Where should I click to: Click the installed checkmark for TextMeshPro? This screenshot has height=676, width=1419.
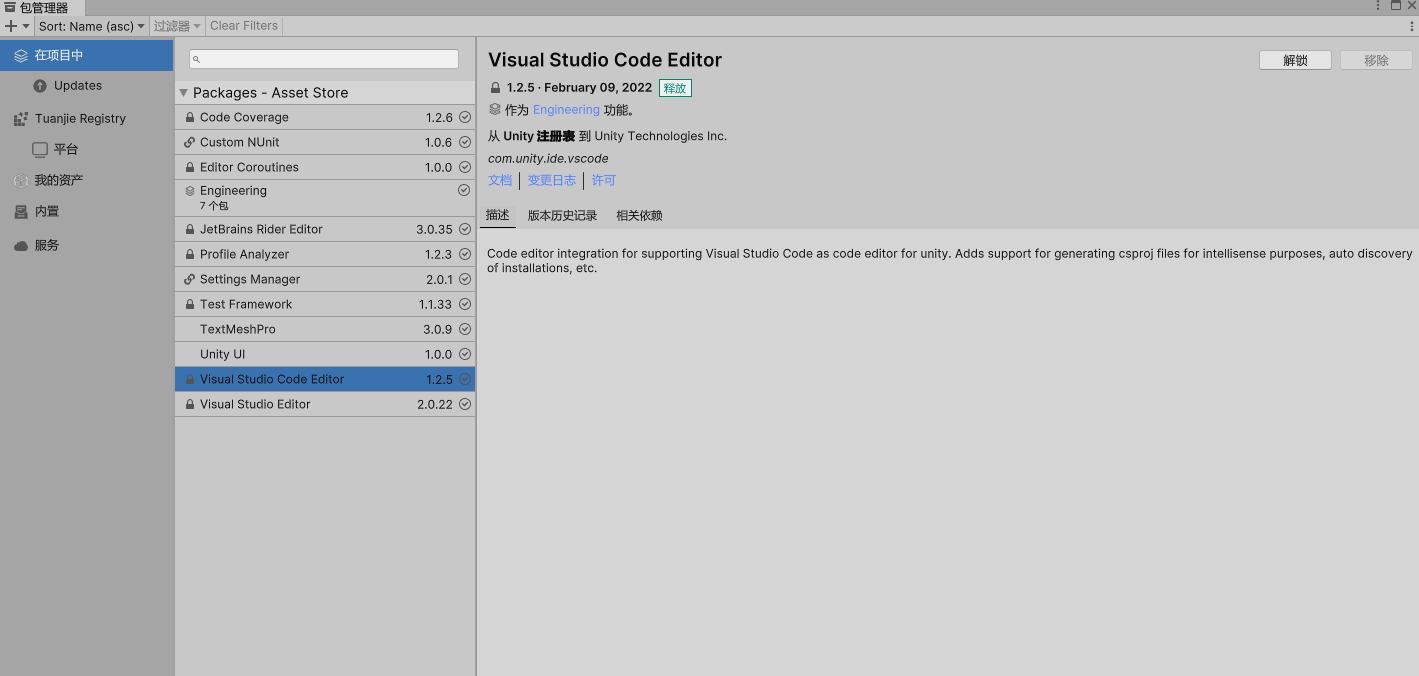(464, 329)
